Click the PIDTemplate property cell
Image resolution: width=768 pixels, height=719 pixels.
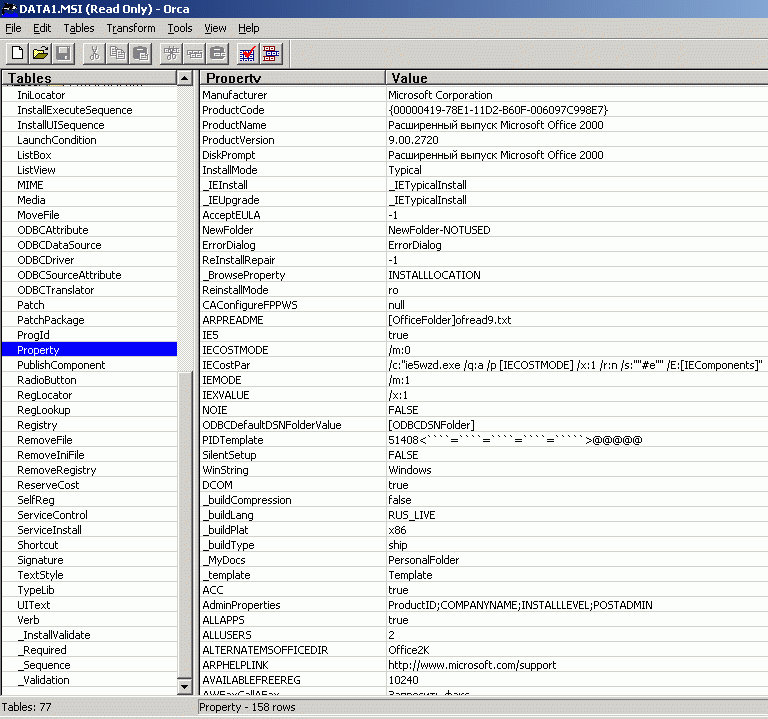pos(293,440)
